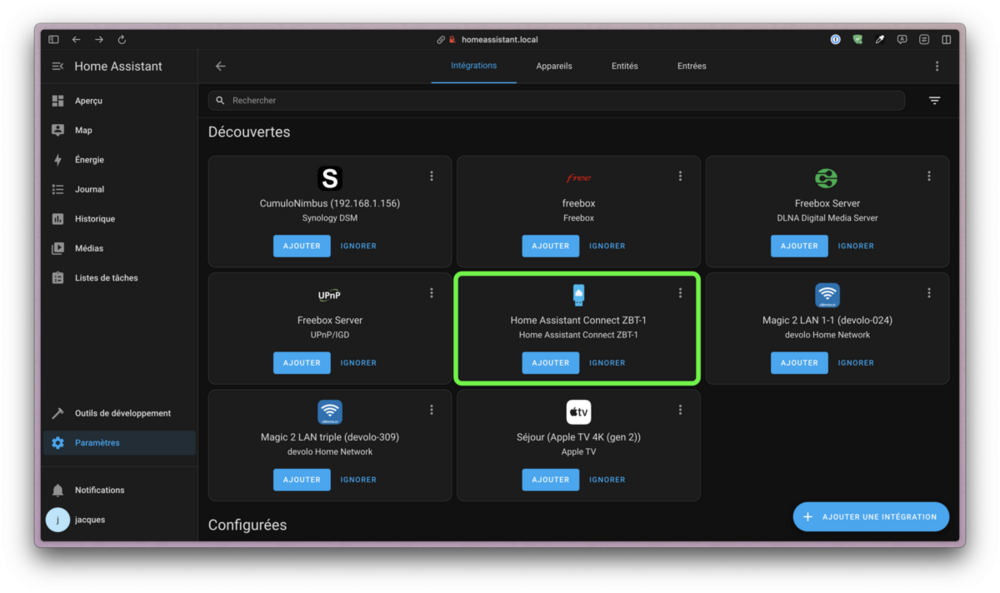Go back with the arrow beside Intégrations tabs
The image size is (1000, 593).
(x=221, y=66)
